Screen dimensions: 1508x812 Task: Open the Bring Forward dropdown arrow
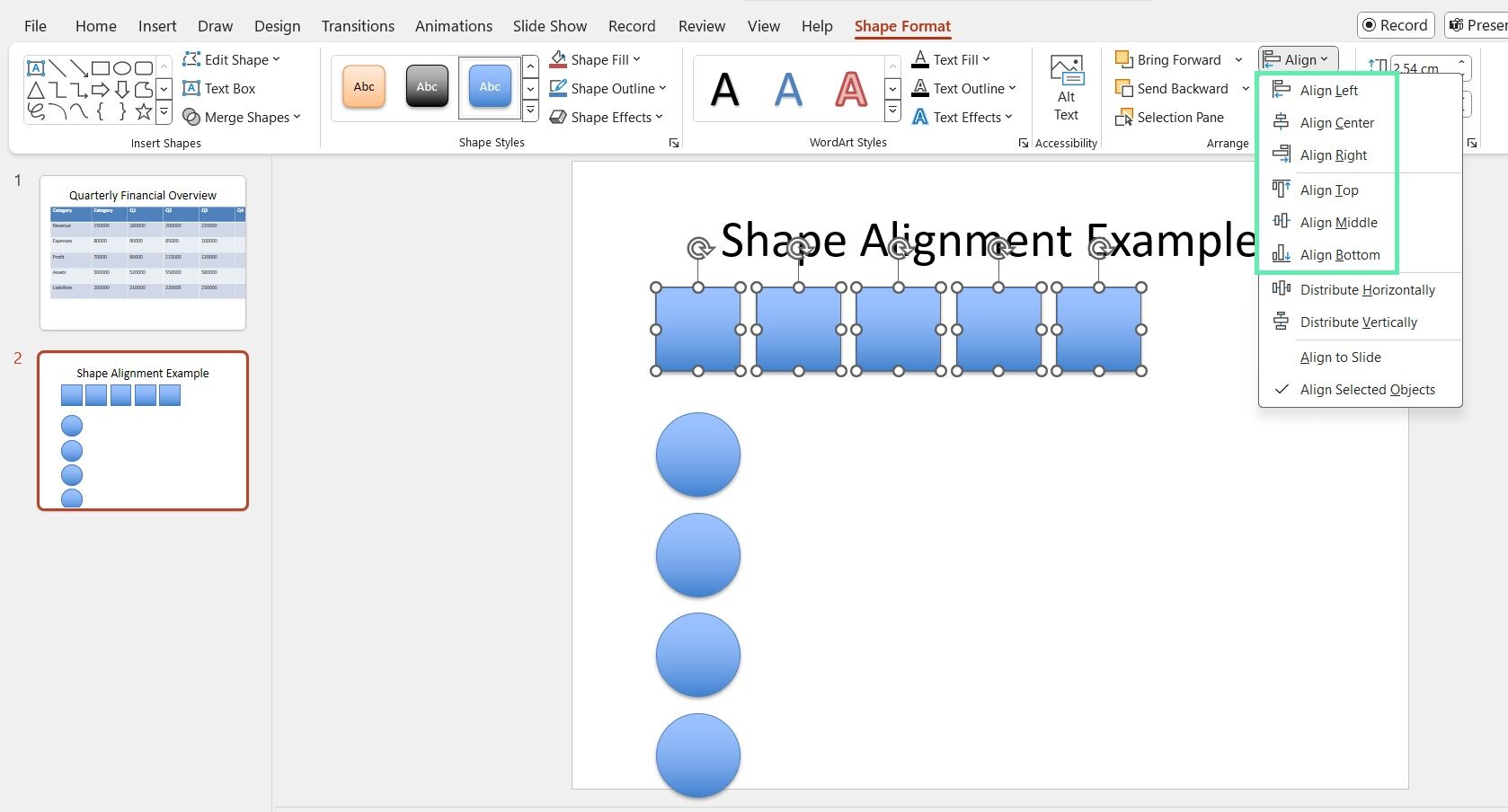coord(1239,59)
